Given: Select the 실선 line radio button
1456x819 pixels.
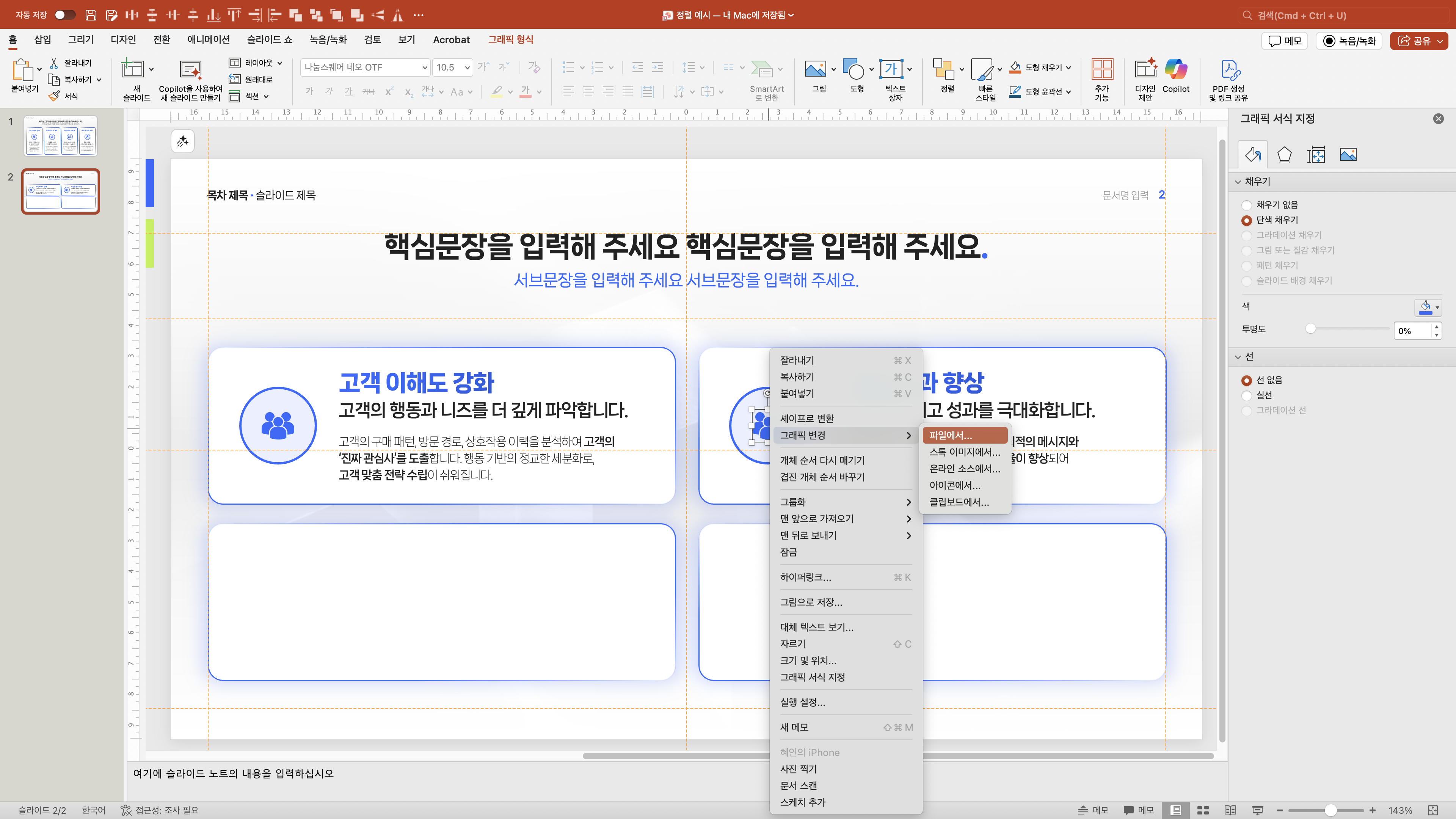Looking at the screenshot, I should (1246, 395).
